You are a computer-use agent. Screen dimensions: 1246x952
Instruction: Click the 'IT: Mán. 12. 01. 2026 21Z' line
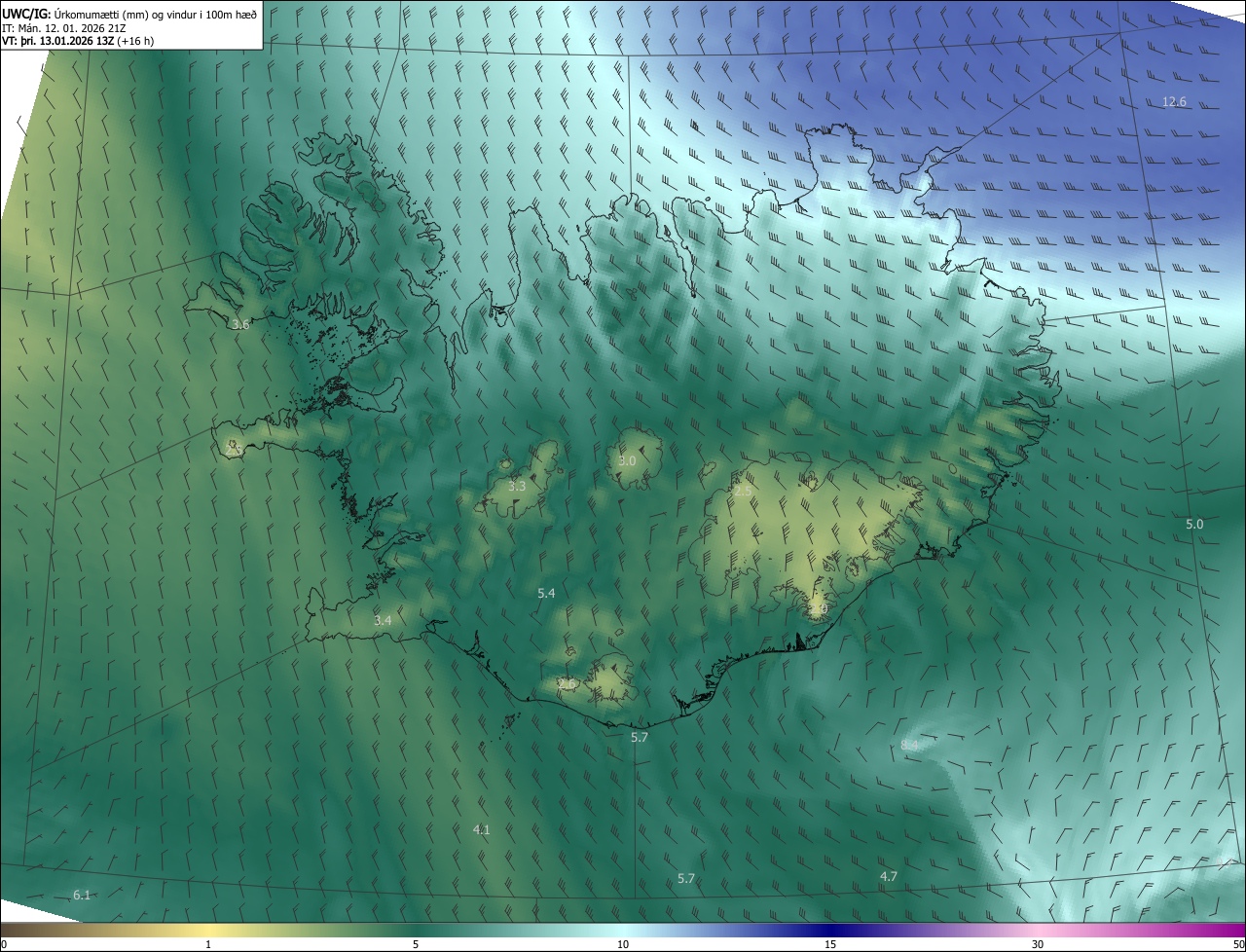pyautogui.click(x=65, y=28)
